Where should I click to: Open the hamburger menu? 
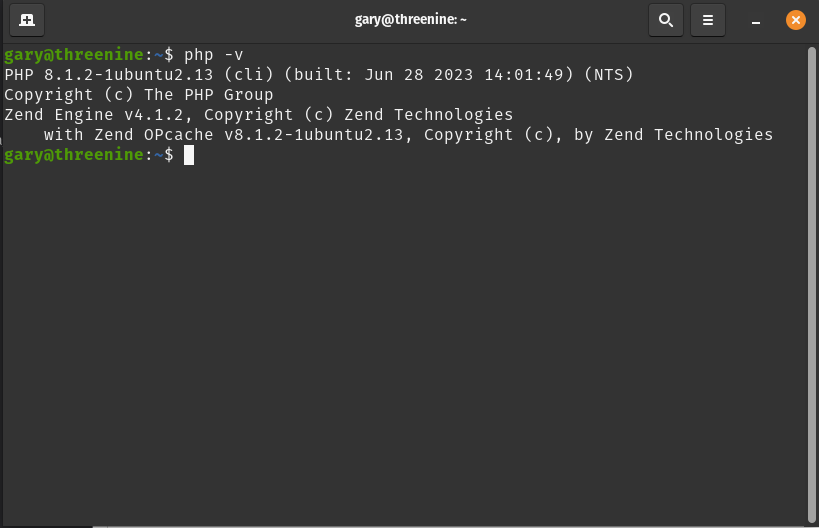click(708, 20)
